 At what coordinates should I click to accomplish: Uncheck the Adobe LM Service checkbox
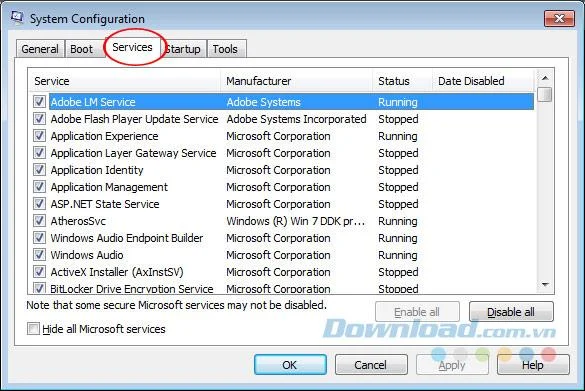39,101
